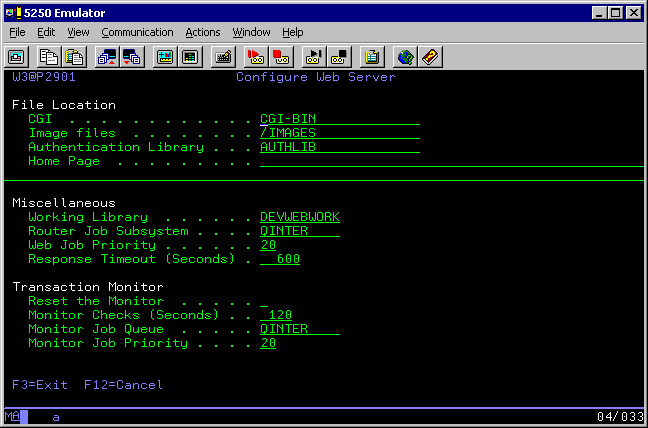
Task: Click the Reset the Monitor field
Action: pos(264,301)
